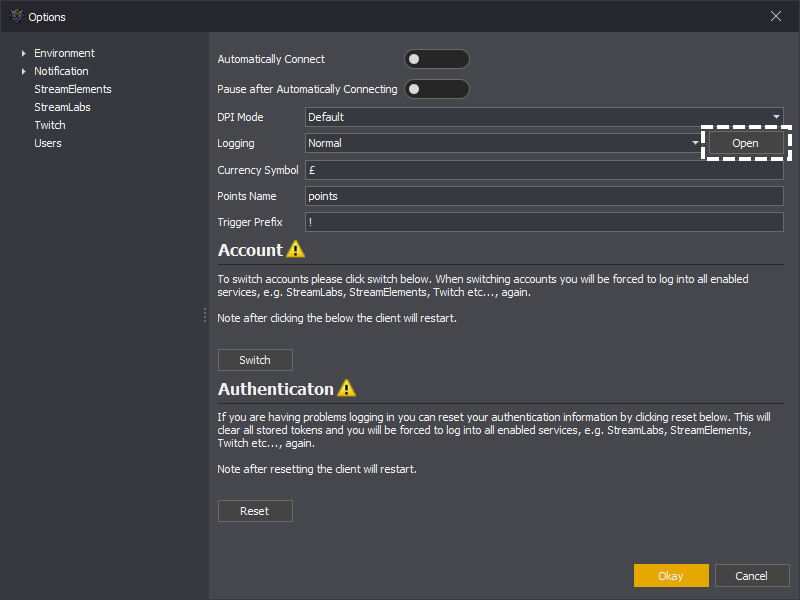Select Notification in the options tree

click(x=61, y=71)
